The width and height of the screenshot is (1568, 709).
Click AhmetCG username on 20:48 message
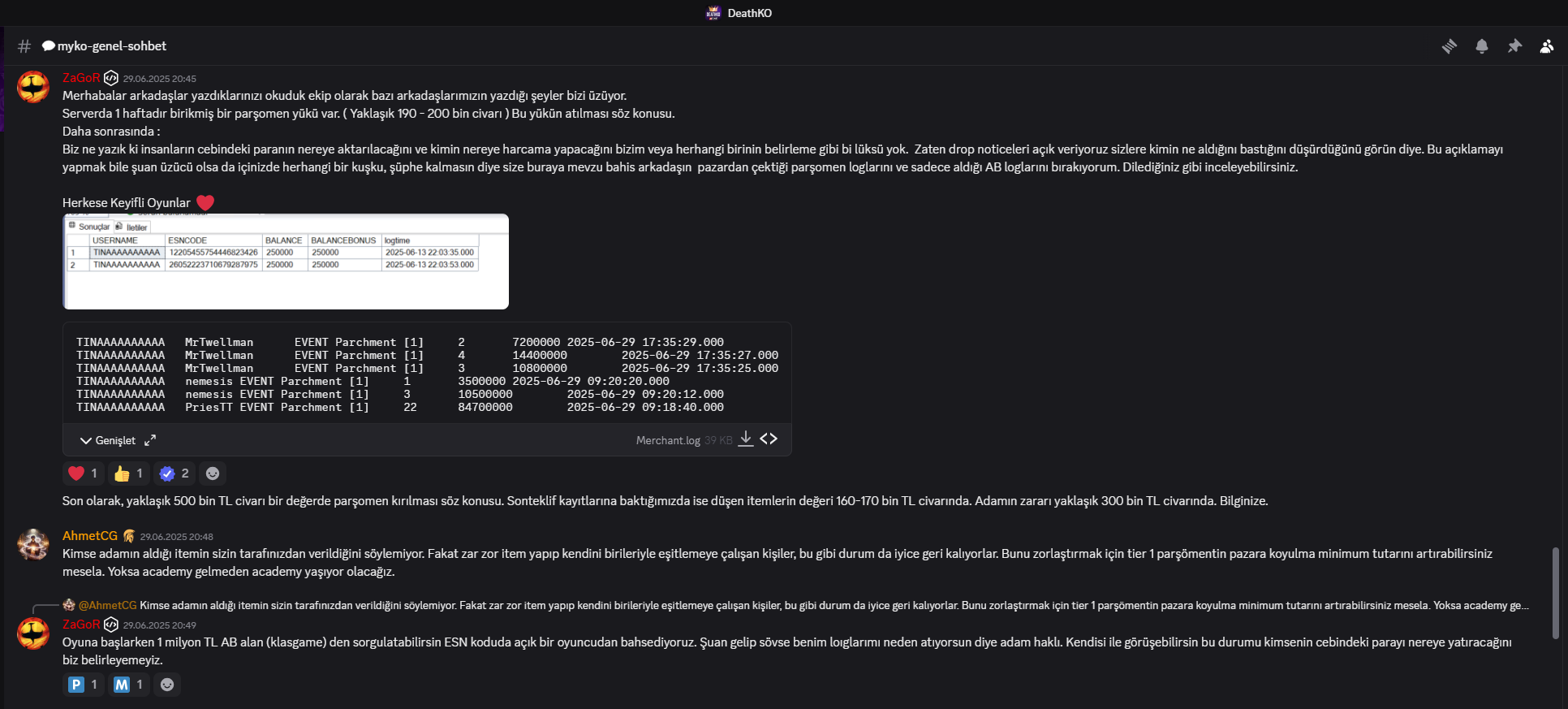90,536
